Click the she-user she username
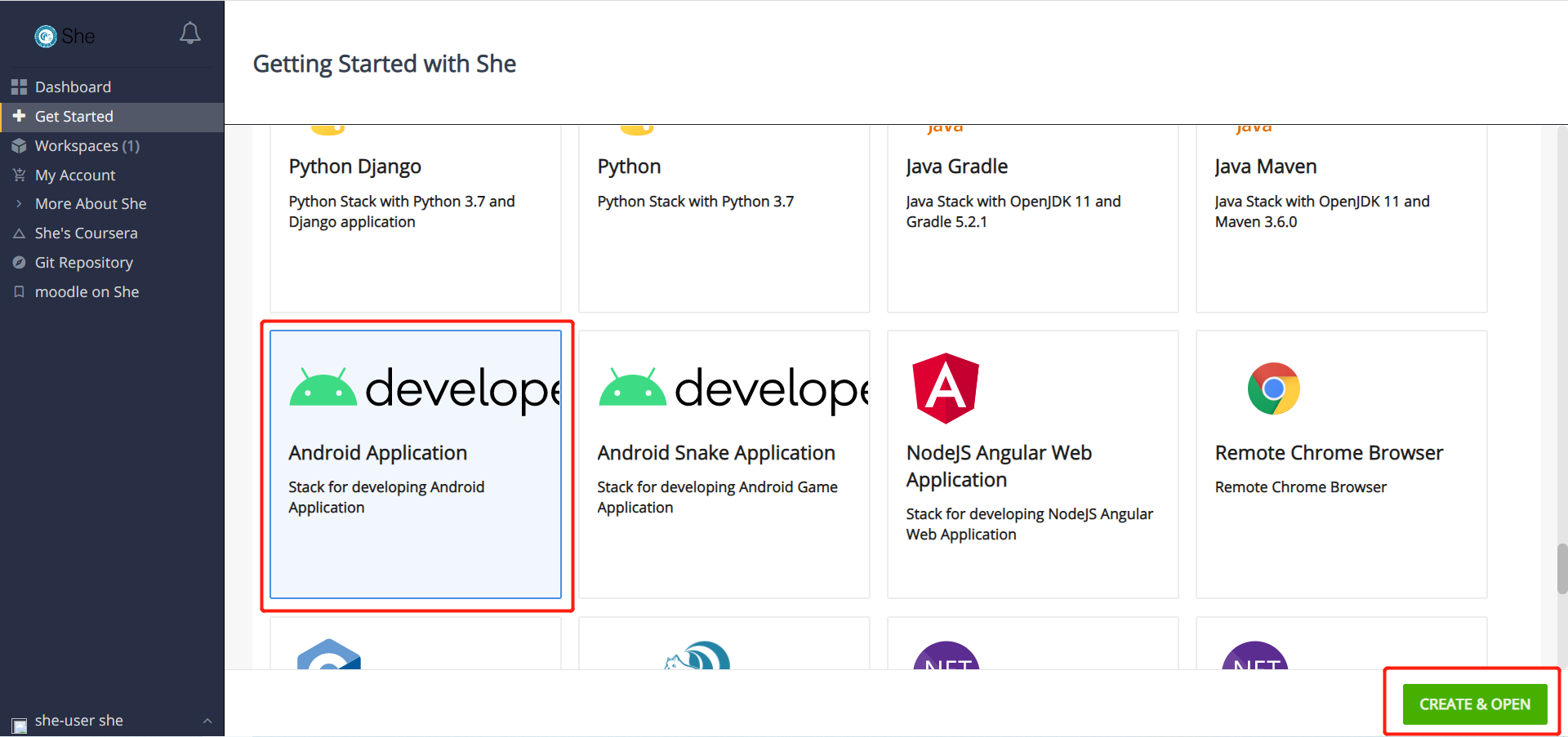1568x737 pixels. click(79, 721)
